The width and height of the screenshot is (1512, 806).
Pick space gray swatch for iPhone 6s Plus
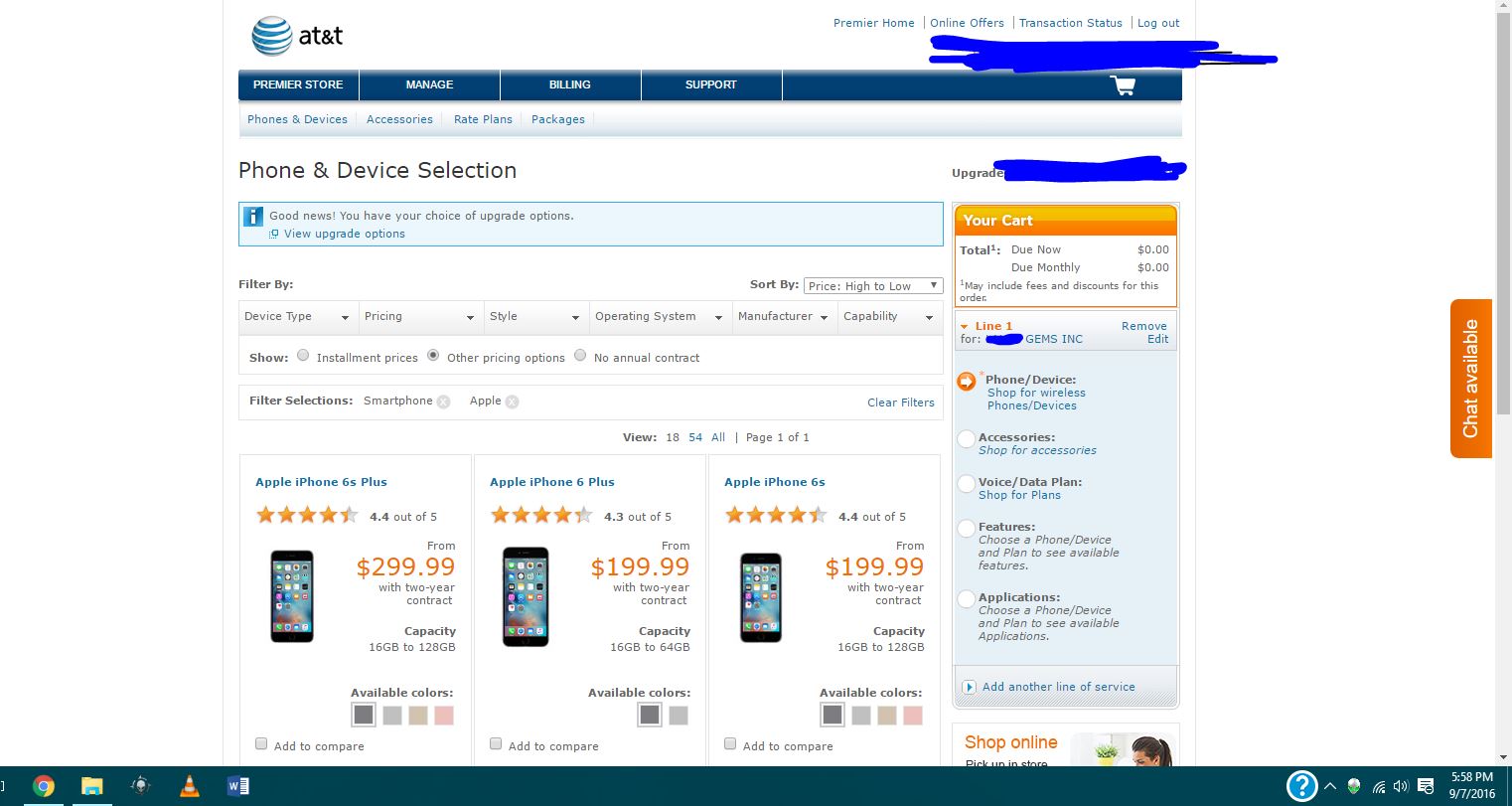click(x=364, y=715)
